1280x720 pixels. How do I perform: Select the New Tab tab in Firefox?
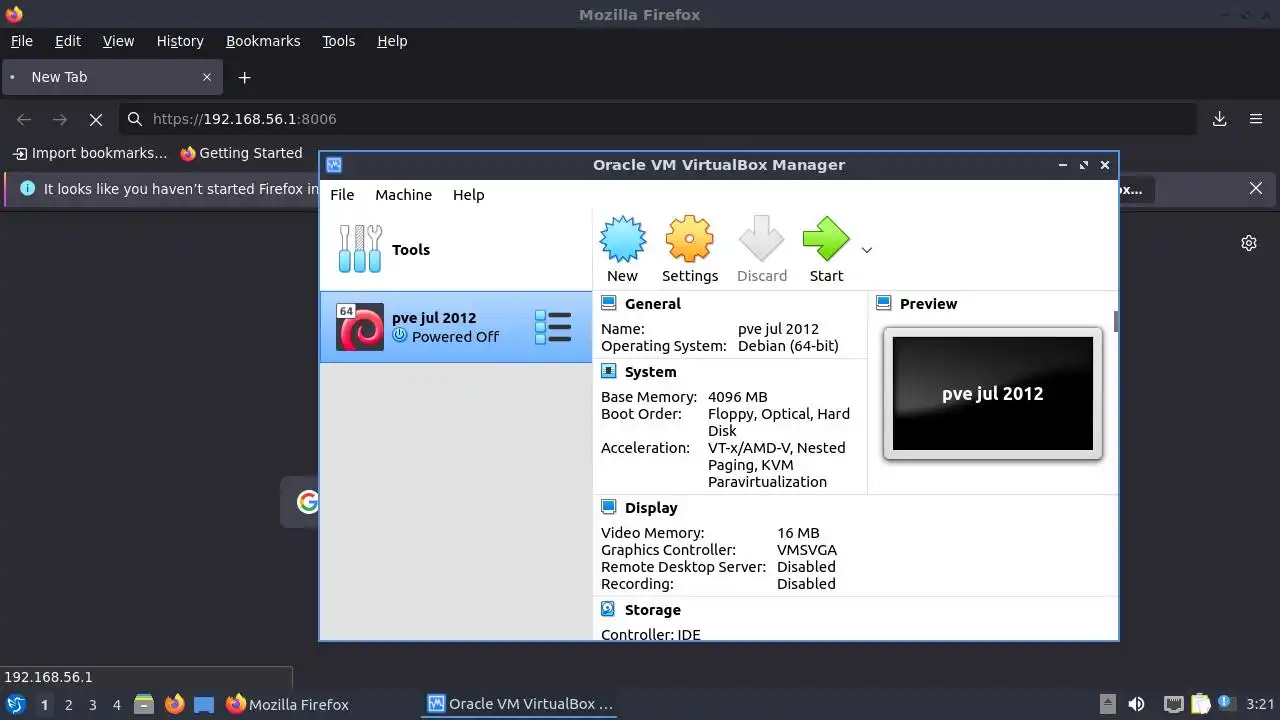point(111,77)
